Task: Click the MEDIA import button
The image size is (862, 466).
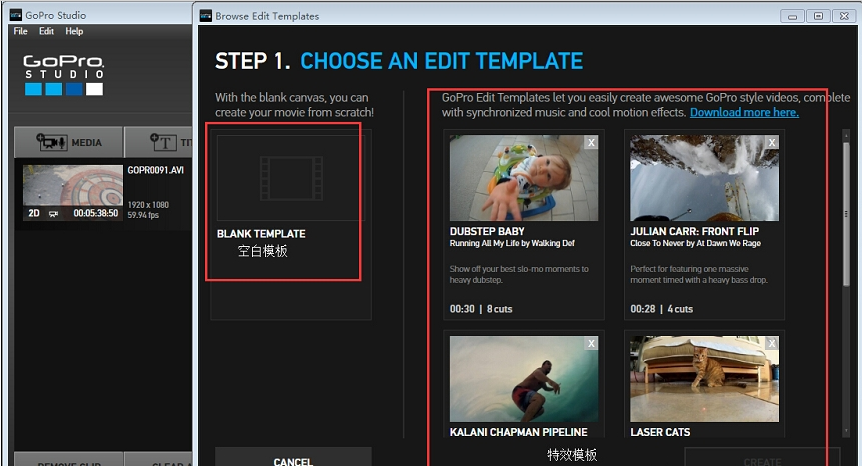Action: 69,142
